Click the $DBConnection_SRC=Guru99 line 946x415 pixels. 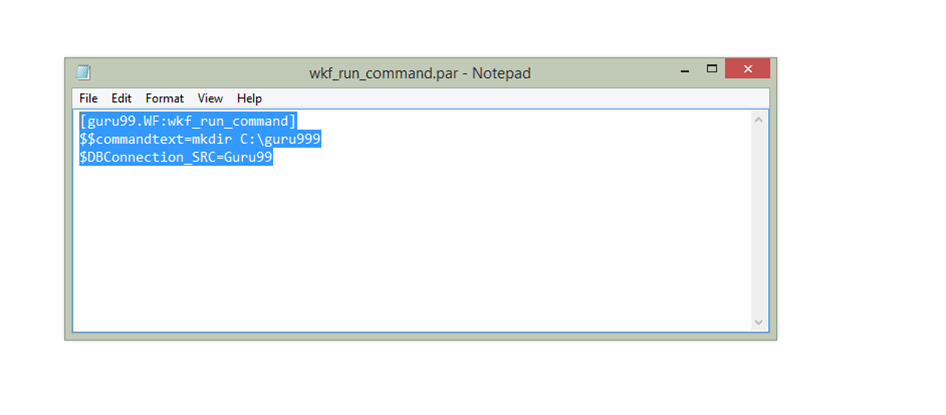click(x=175, y=157)
